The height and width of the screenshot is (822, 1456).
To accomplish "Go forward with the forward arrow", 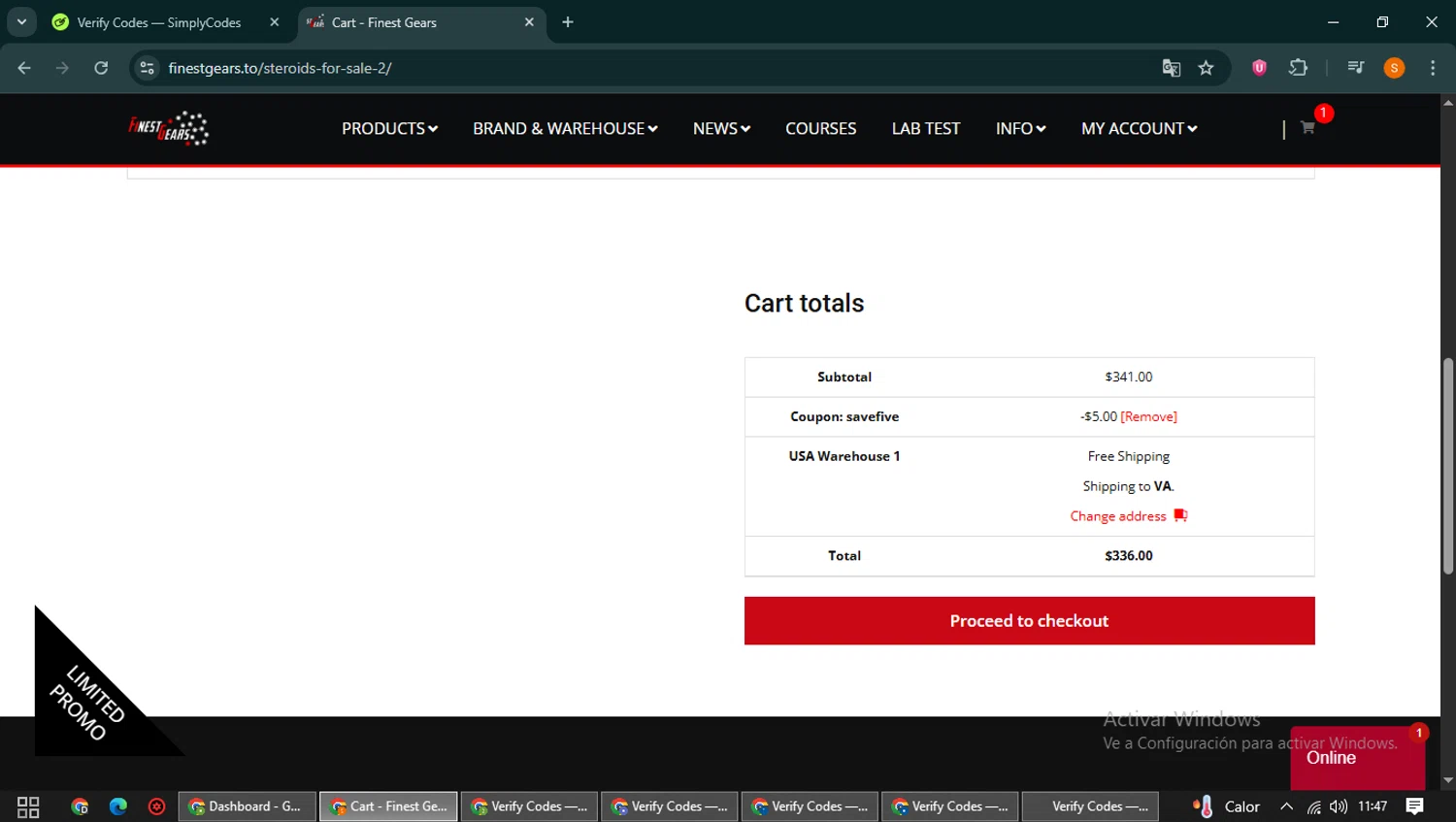I will pyautogui.click(x=62, y=68).
